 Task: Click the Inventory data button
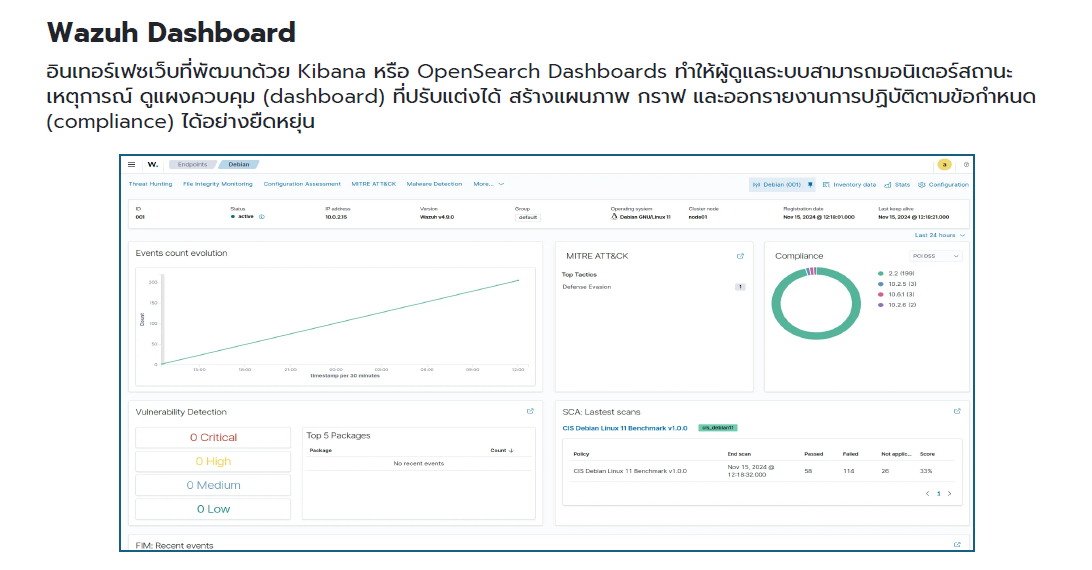pyautogui.click(x=849, y=185)
